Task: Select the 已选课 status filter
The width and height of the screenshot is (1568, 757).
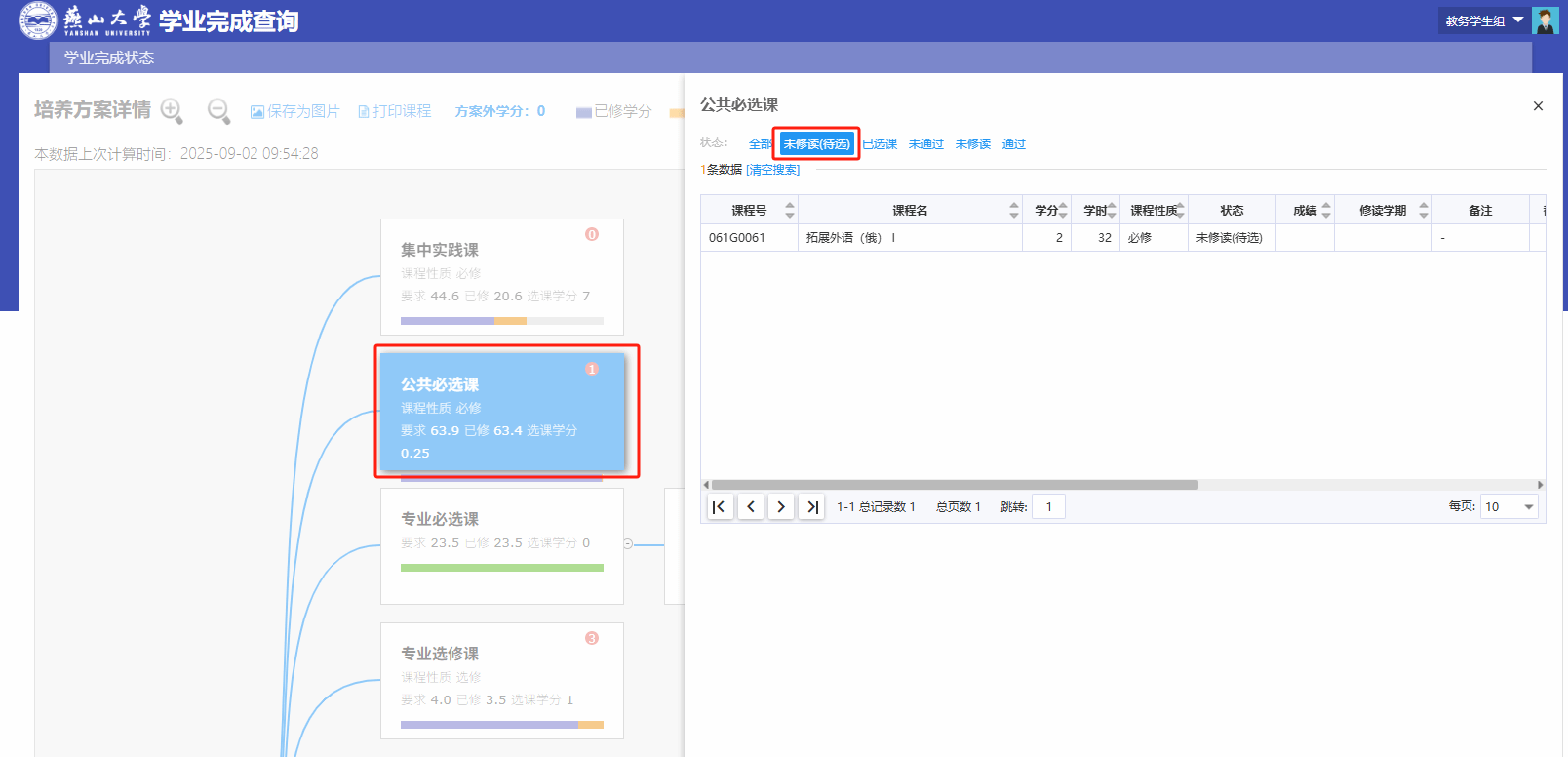Action: pos(880,144)
